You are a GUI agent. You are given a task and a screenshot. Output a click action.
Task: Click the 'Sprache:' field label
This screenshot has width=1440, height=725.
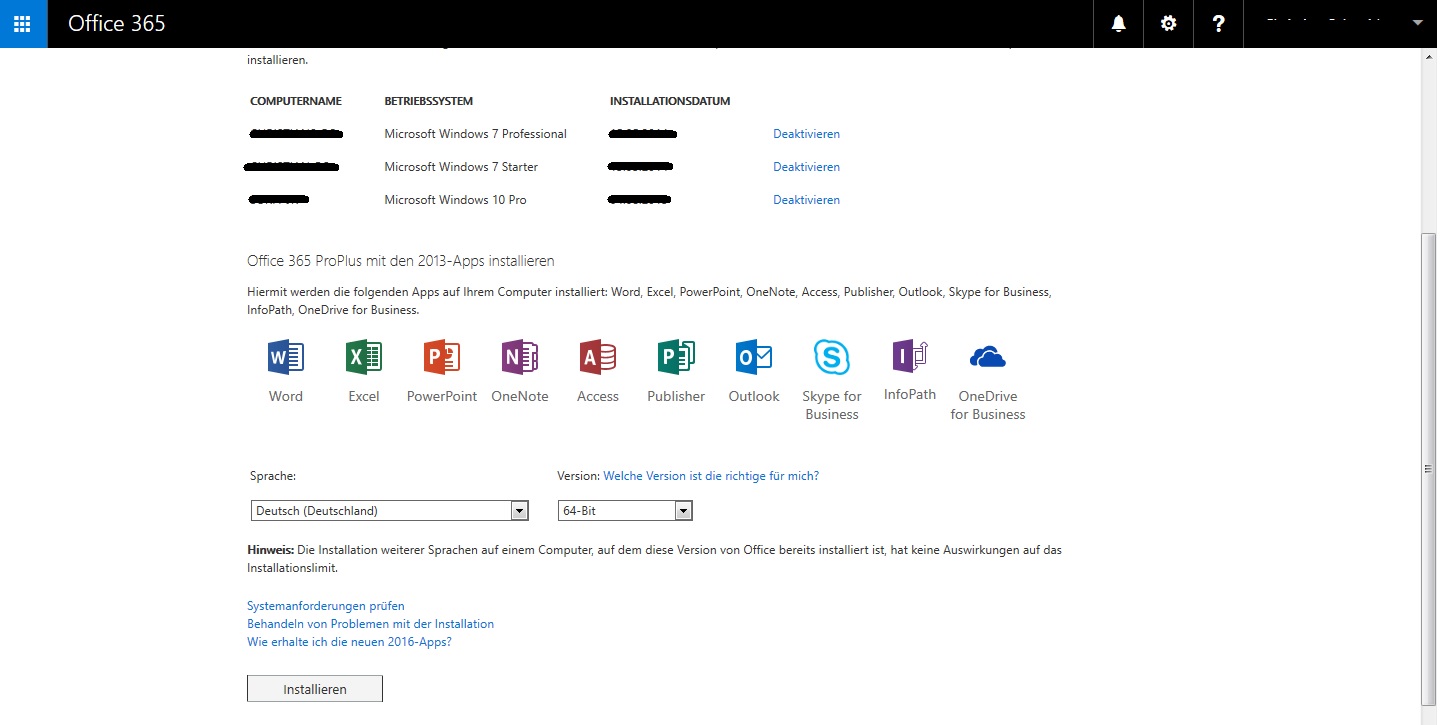tap(273, 476)
